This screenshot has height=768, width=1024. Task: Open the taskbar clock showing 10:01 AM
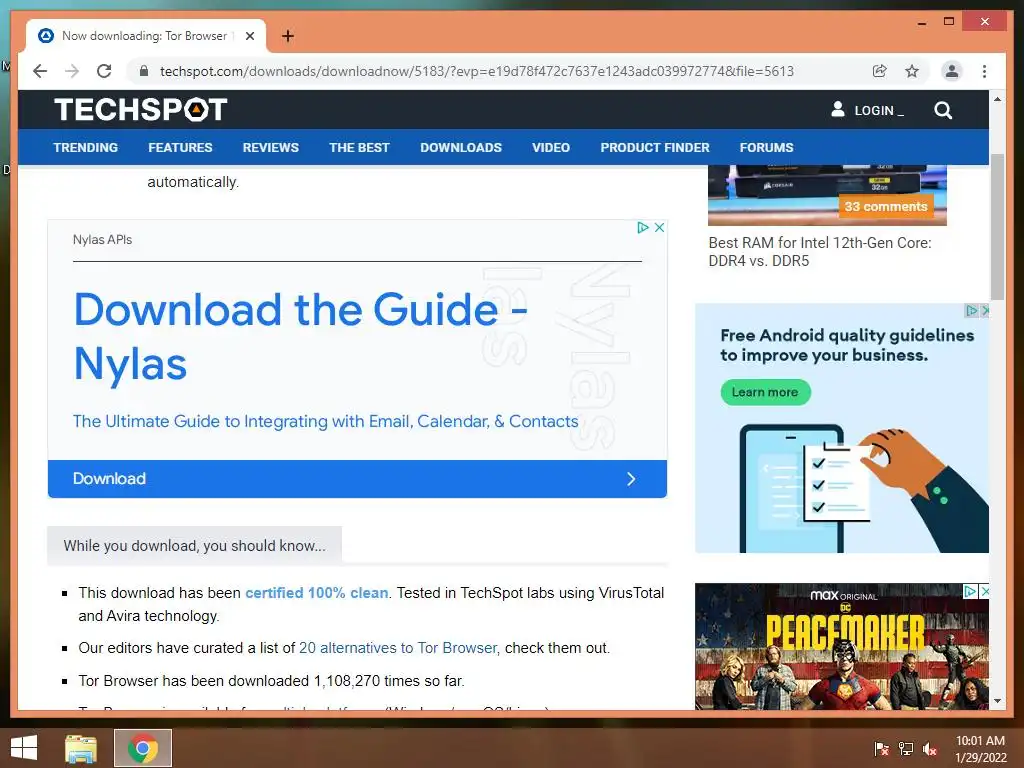[x=980, y=748]
